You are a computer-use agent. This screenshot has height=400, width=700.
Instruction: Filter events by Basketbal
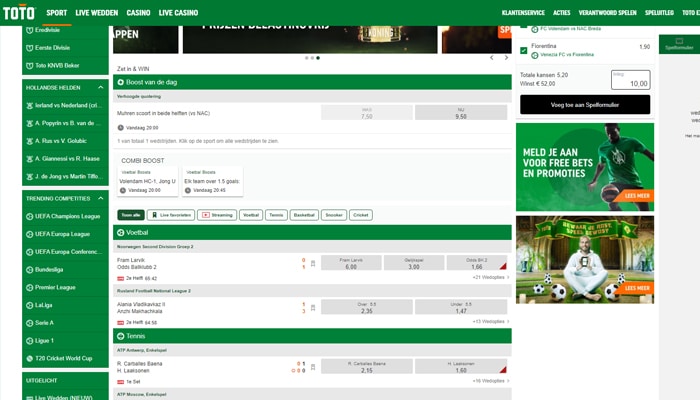(304, 215)
